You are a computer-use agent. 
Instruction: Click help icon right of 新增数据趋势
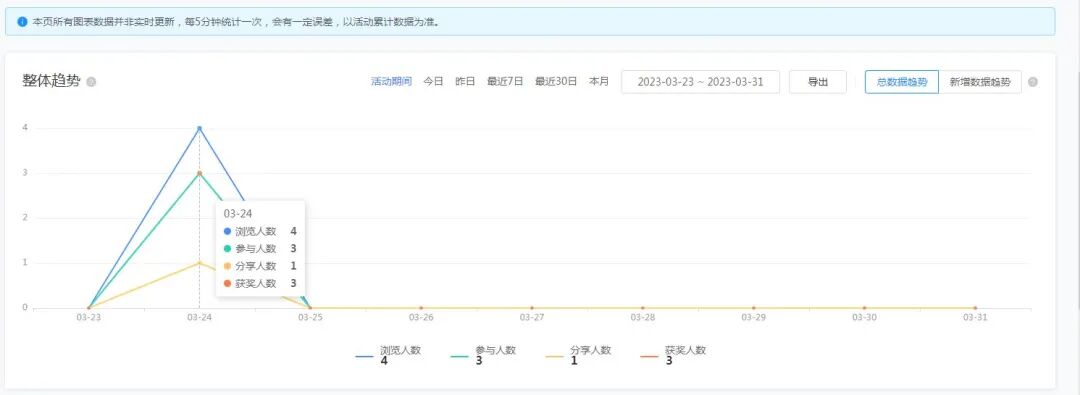(1032, 82)
